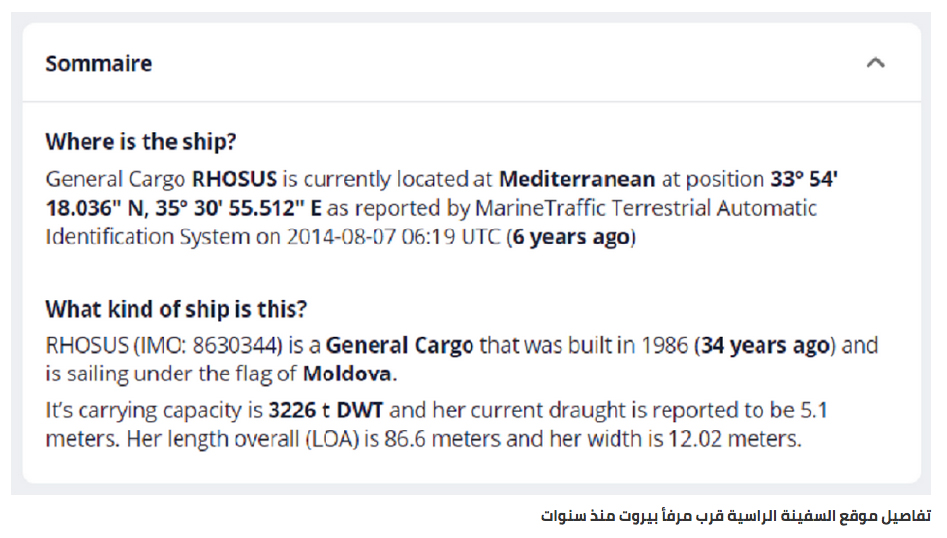
Task: Click the bold word Mediterranean
Action: [577, 179]
